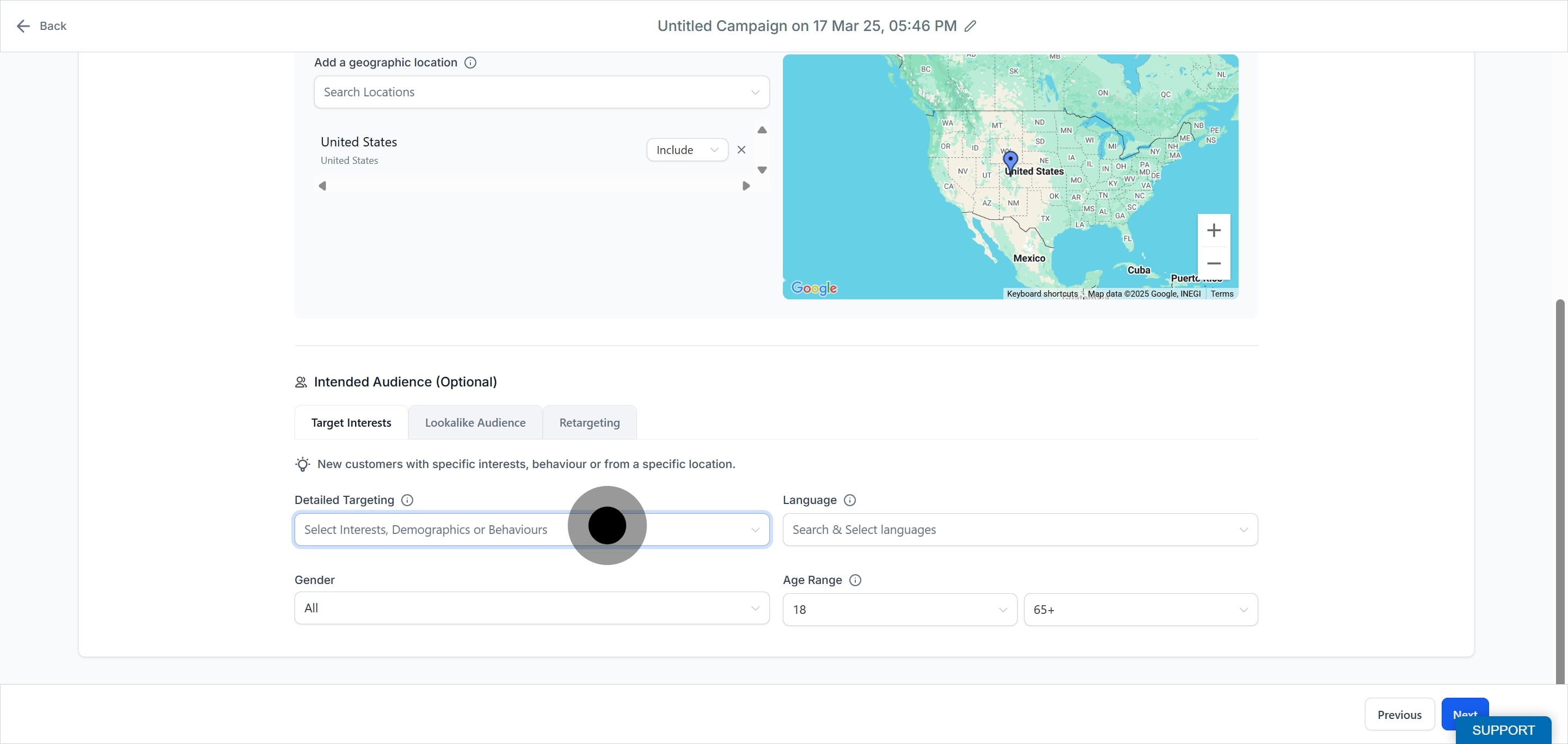Click the map pin on United States
1568x744 pixels.
[x=1010, y=162]
